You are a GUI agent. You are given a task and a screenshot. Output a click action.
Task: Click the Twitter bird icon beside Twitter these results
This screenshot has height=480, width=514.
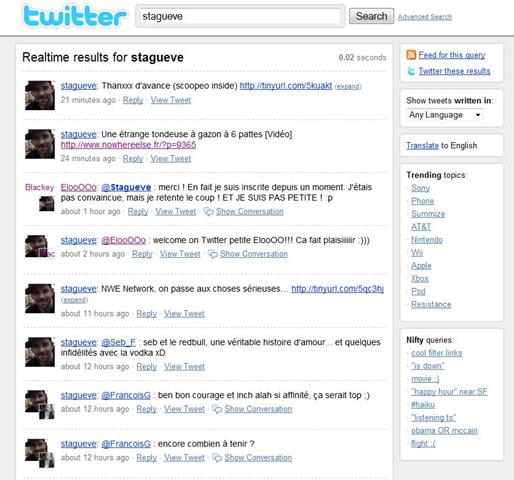(x=411, y=71)
